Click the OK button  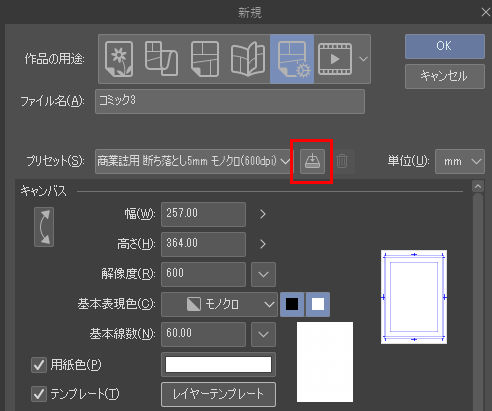pos(445,46)
